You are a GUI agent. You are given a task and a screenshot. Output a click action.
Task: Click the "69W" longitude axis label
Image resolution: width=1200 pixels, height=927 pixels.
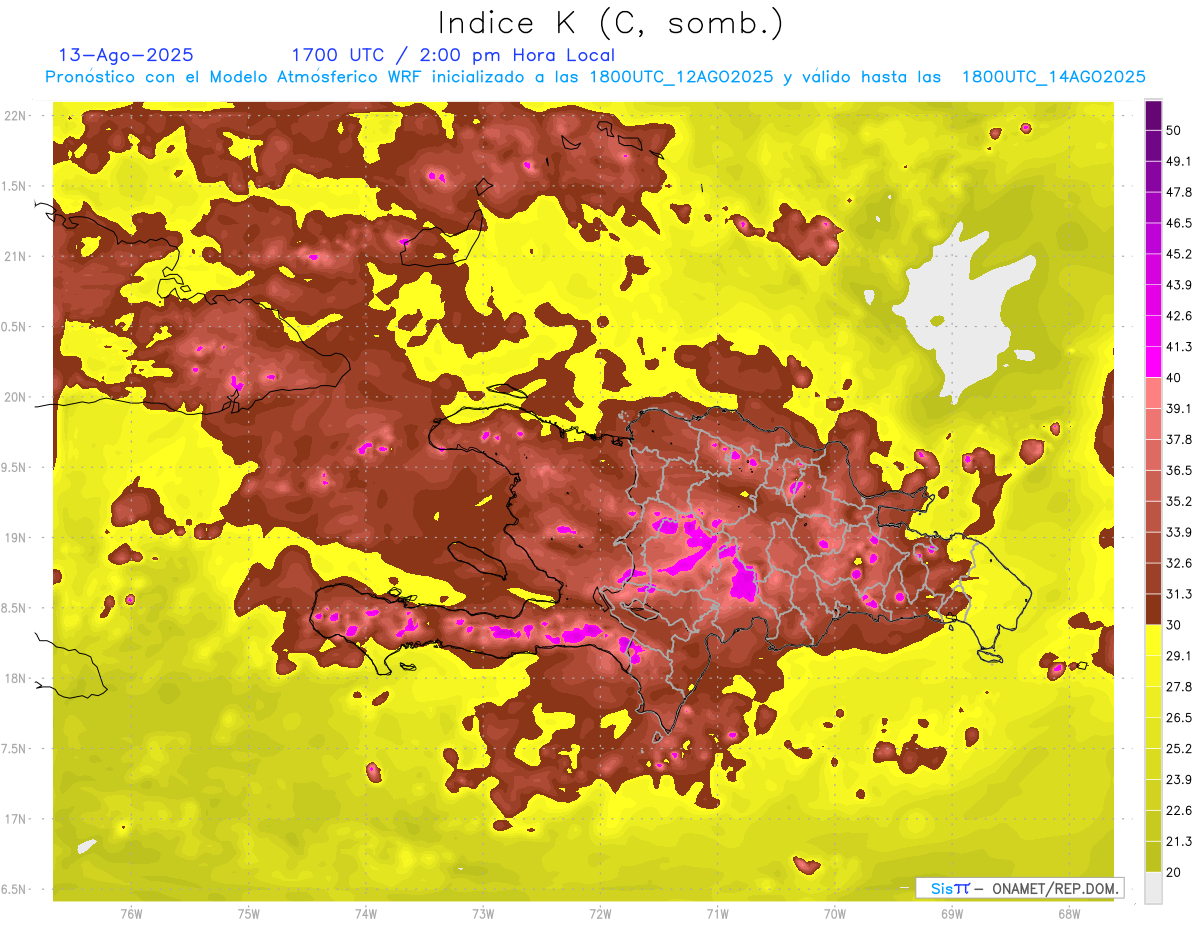click(951, 914)
